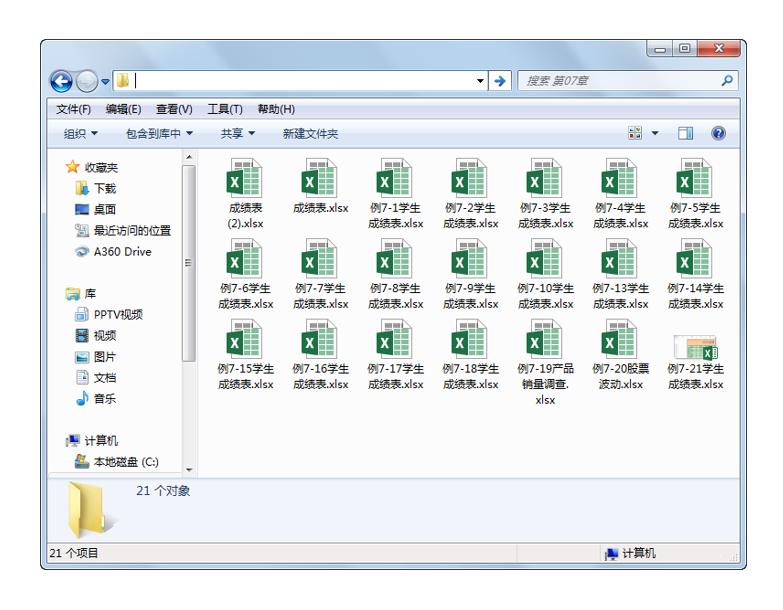Screen dimensions: 783x610
Task: Click the 新建文件夹 button
Action: [x=310, y=134]
